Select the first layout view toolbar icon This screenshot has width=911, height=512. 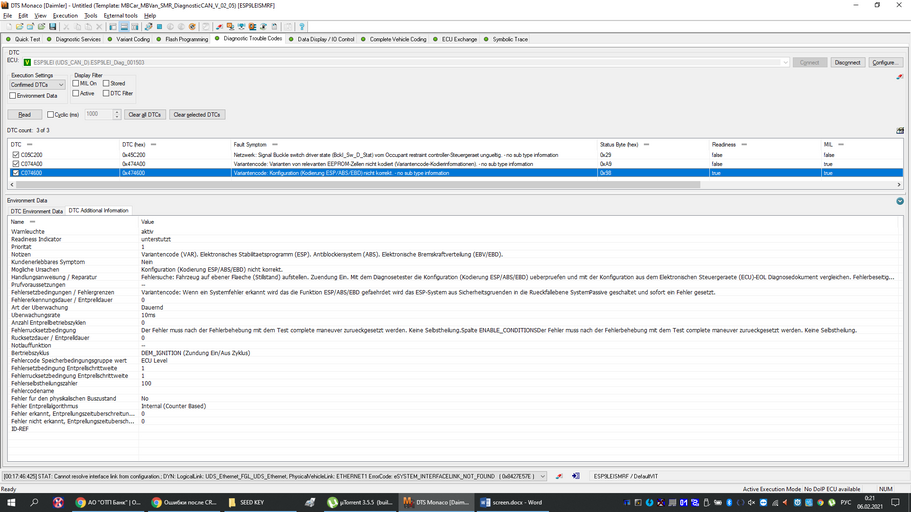coord(113,27)
